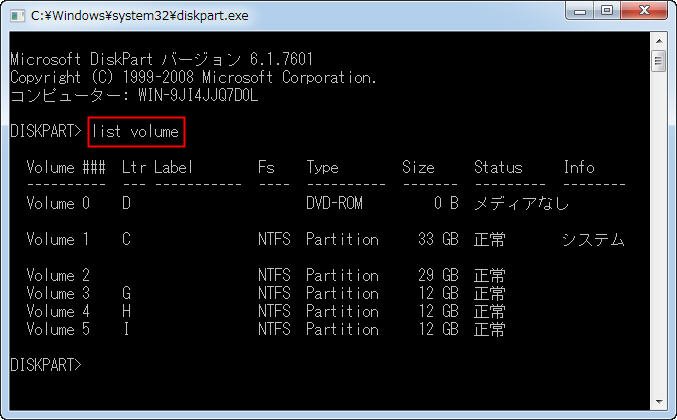677x420 pixels.
Task: Click the scrollbar up arrow
Action: pos(659,41)
